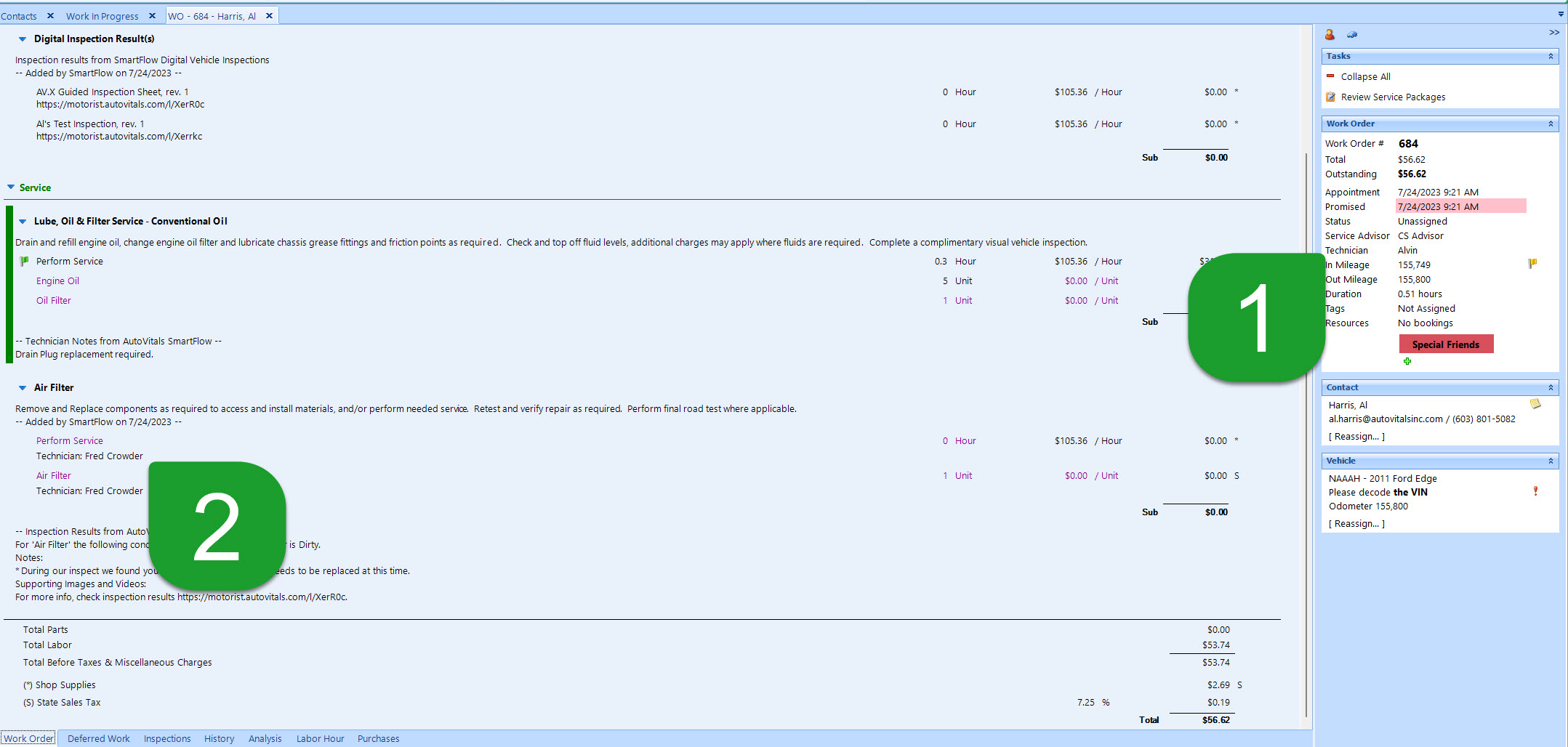Close the Work In Progress tab
This screenshot has width=1568, height=747.
pos(152,15)
